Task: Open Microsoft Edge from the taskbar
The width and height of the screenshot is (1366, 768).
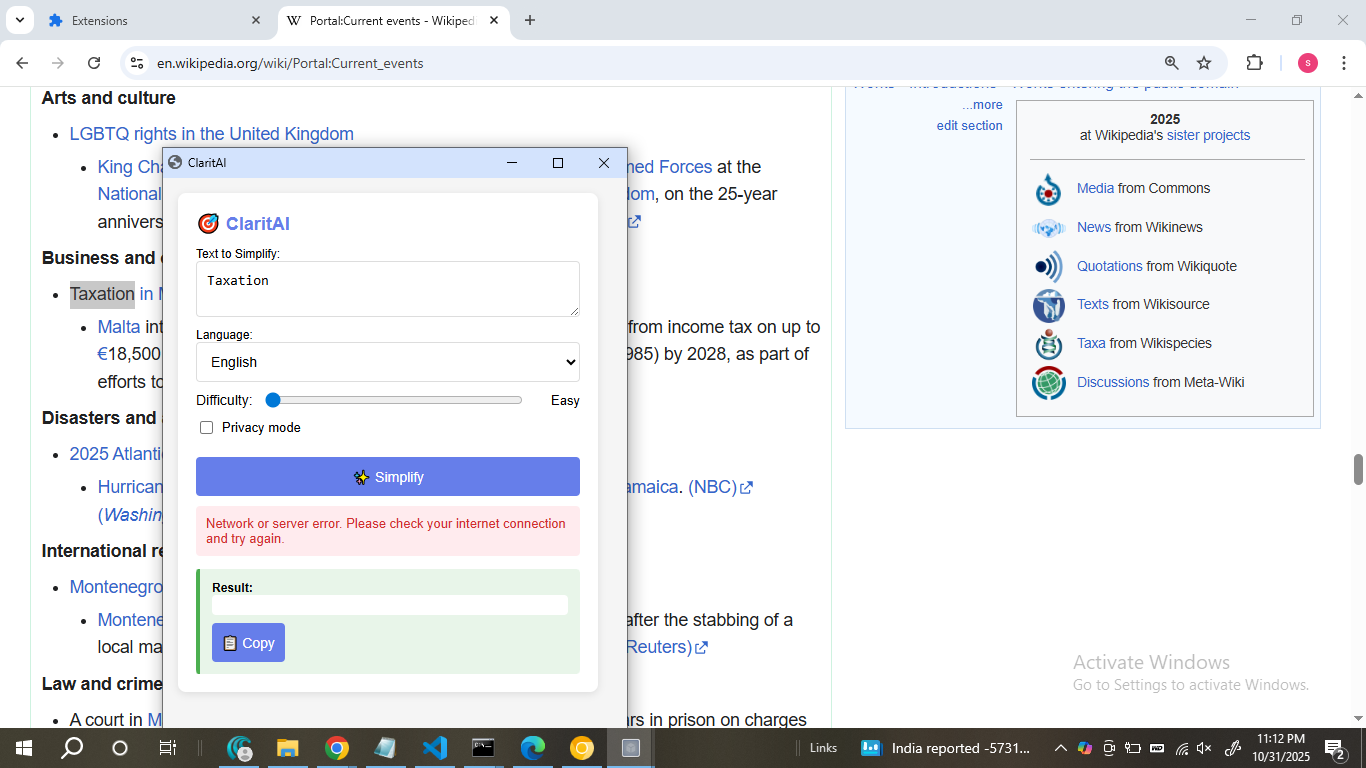Action: (x=532, y=748)
